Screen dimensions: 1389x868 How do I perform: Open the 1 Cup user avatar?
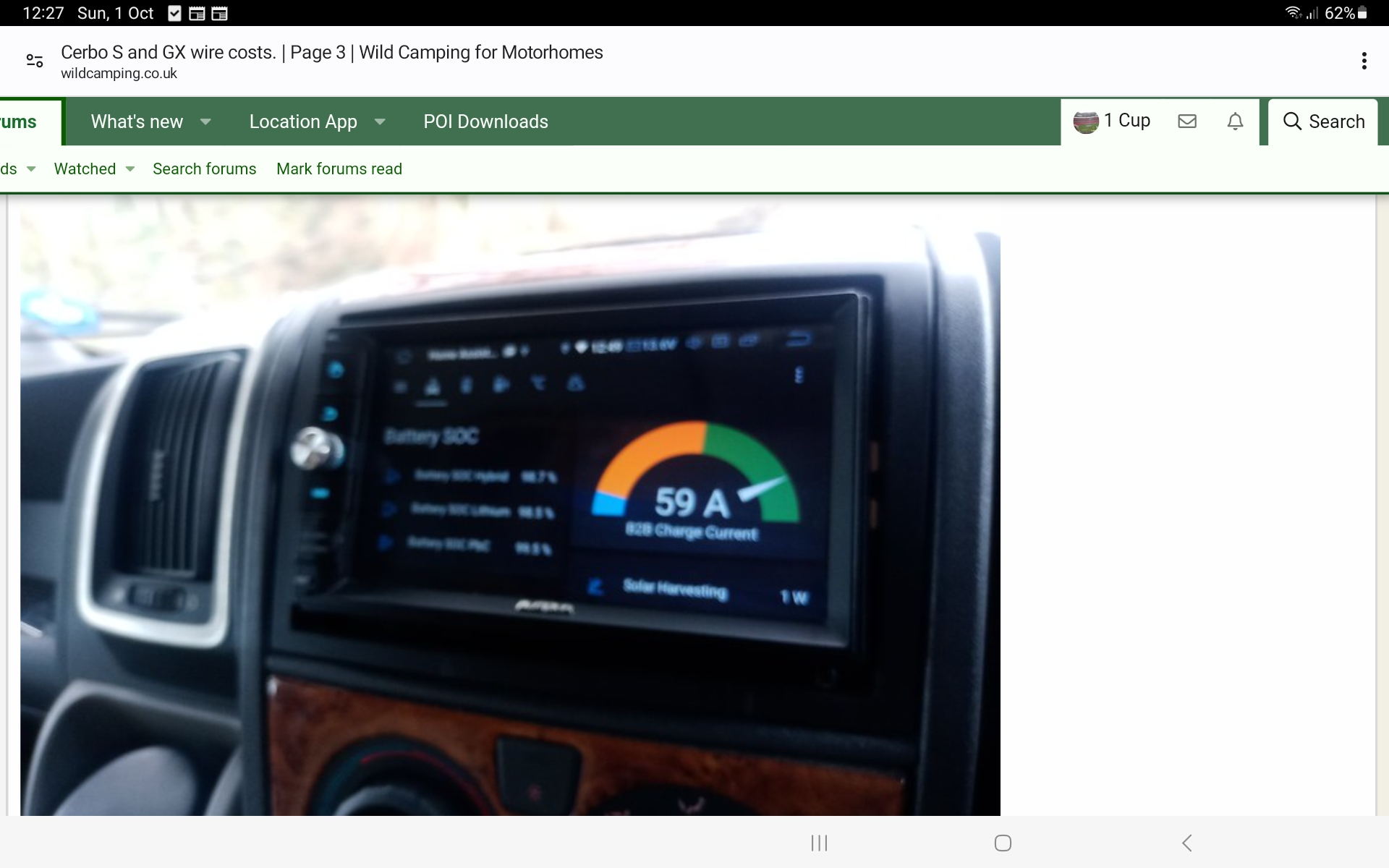(x=1086, y=122)
